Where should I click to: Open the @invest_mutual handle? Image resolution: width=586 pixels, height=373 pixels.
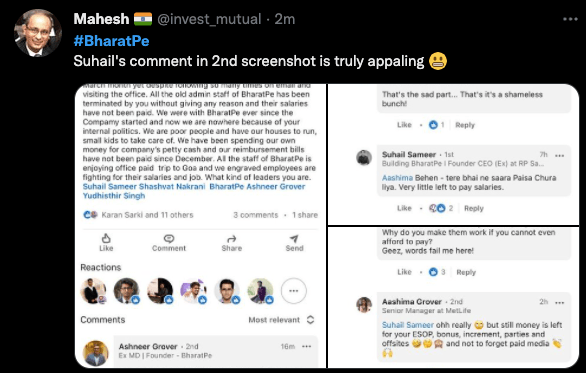[x=209, y=19]
